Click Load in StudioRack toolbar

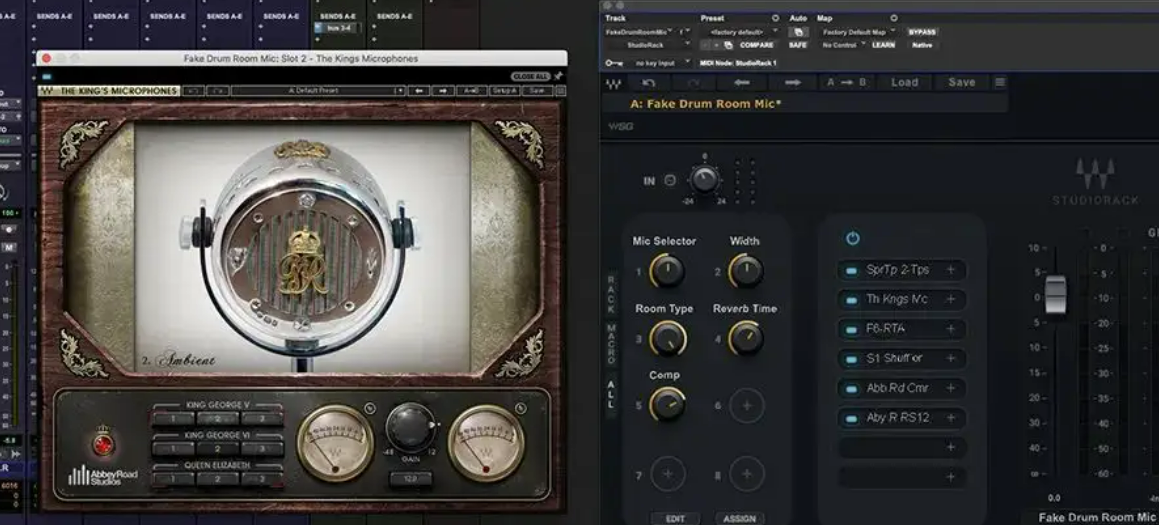[x=904, y=83]
